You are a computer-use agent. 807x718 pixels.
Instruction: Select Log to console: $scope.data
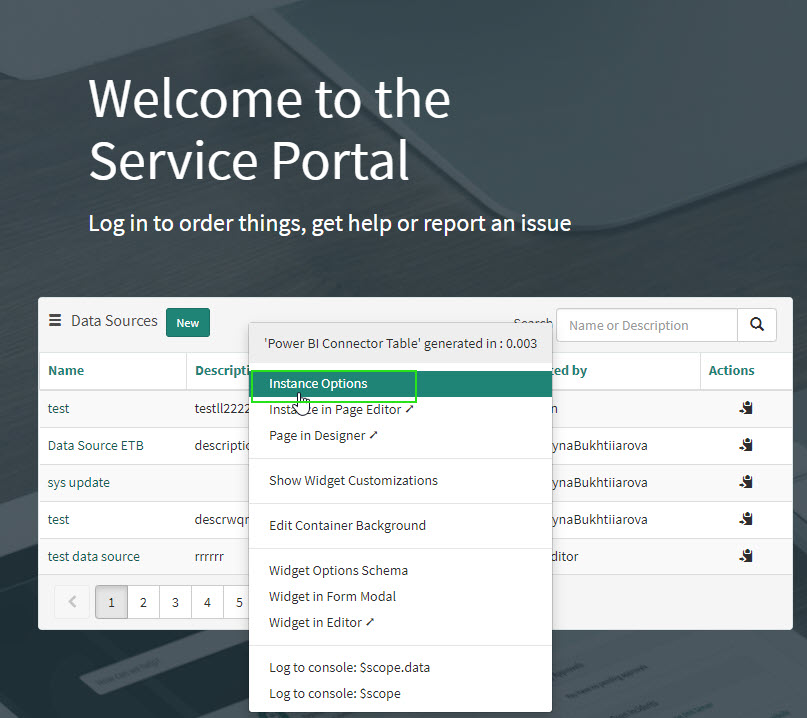tap(349, 668)
